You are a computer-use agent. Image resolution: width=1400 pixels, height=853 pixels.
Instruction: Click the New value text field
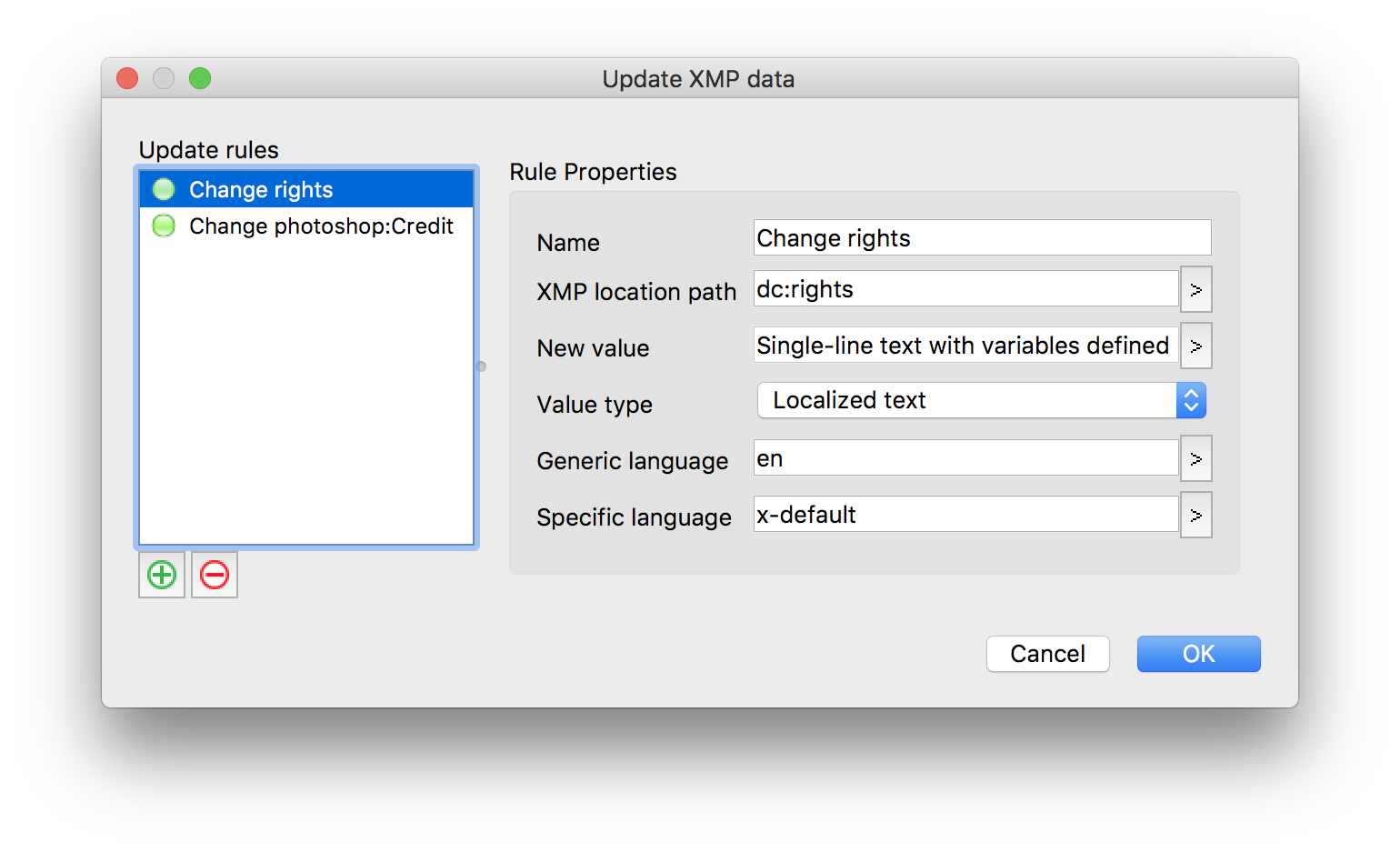click(965, 346)
